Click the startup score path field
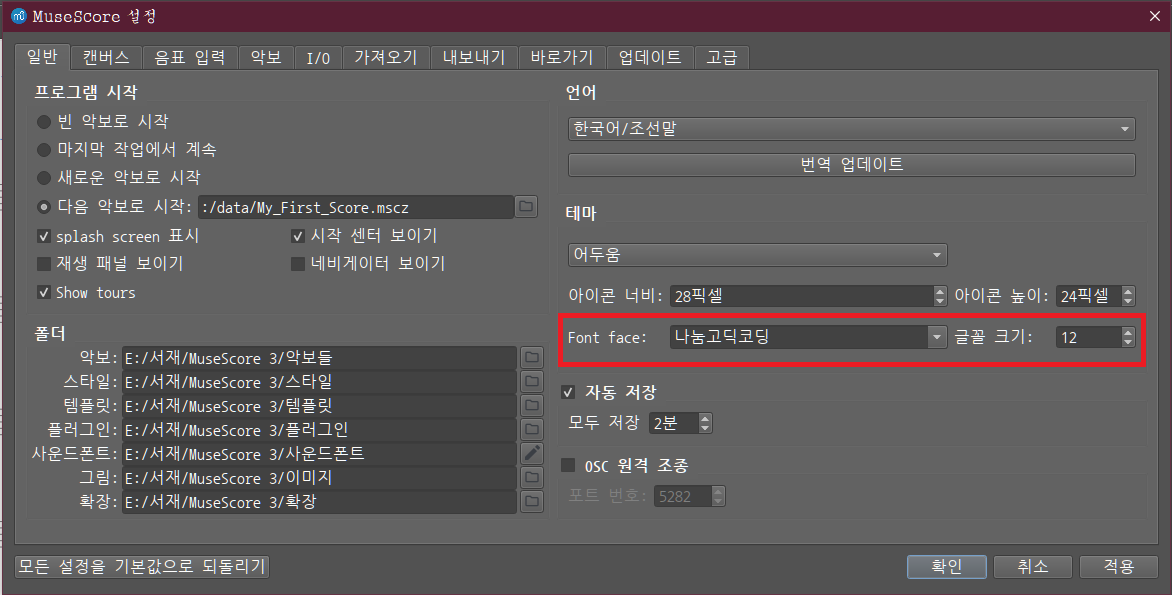This screenshot has height=595, width=1172. 356,207
